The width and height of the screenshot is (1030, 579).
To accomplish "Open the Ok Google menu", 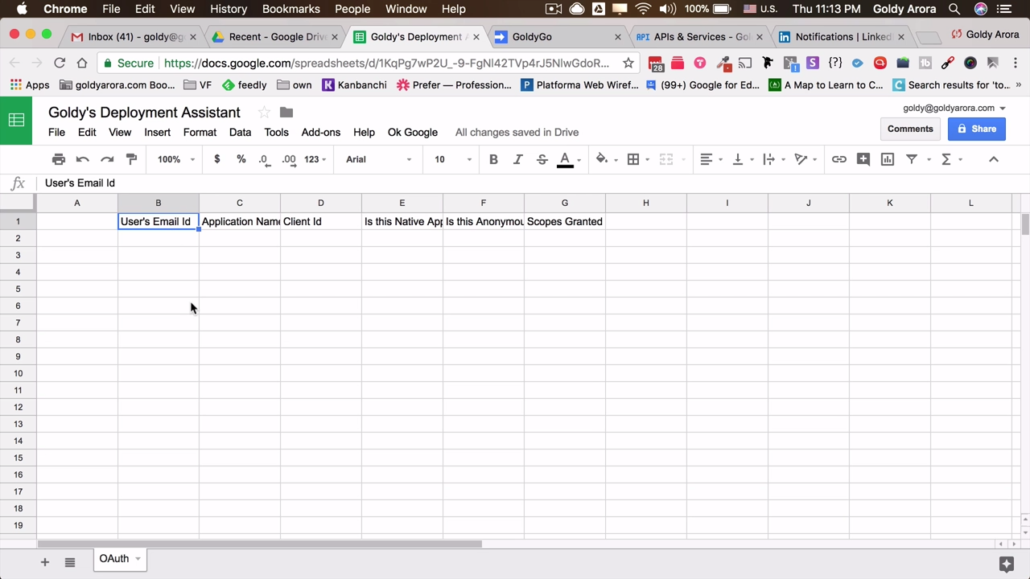I will coord(413,132).
